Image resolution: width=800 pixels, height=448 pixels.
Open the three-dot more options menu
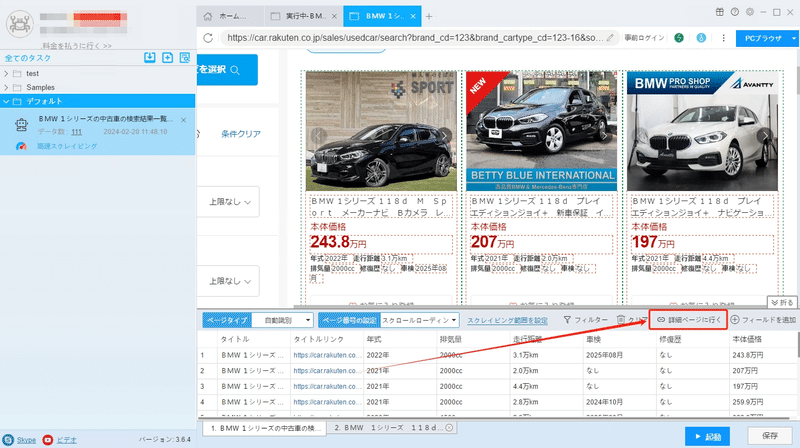click(723, 38)
